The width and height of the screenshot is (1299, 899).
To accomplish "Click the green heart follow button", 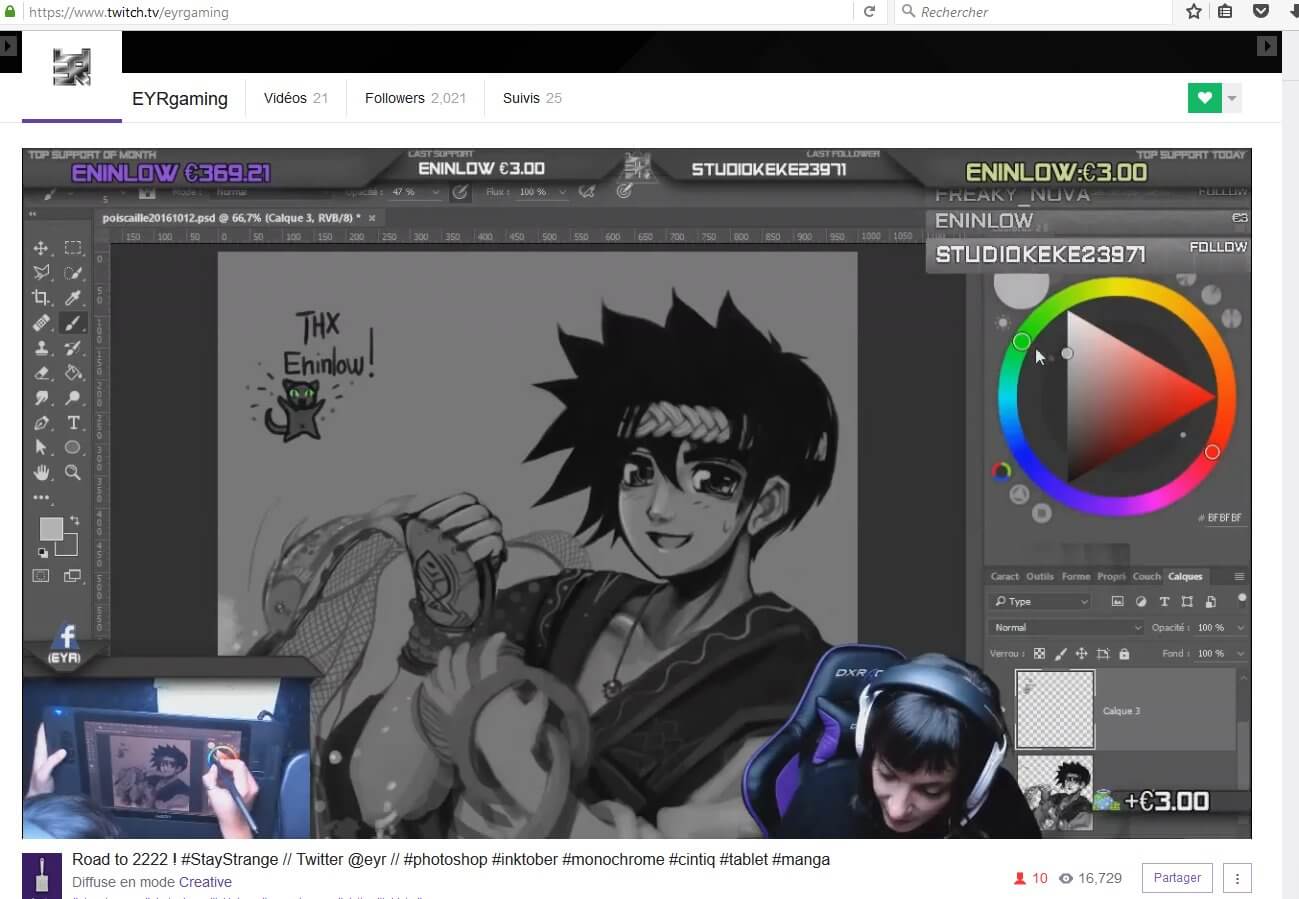I will click(1205, 98).
